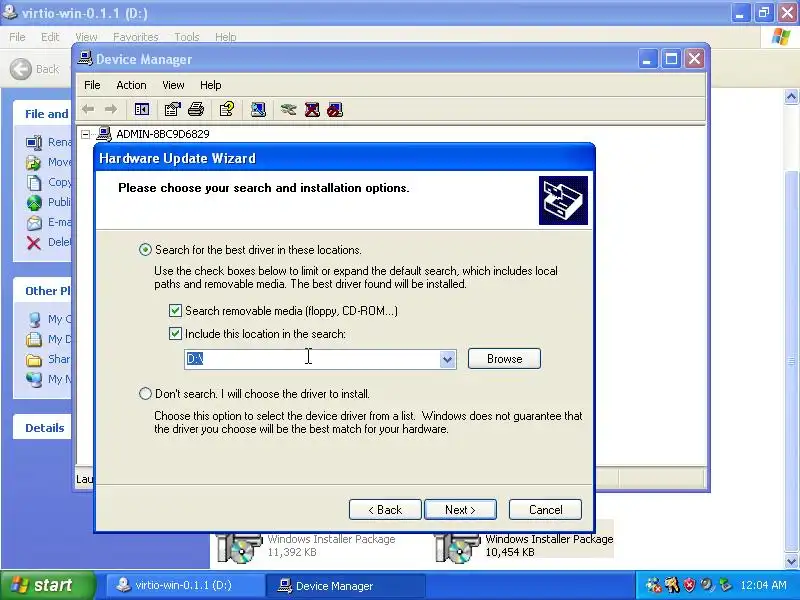Click the Update Driver toolbar icon
The width and height of the screenshot is (800, 600).
pyautogui.click(x=288, y=109)
